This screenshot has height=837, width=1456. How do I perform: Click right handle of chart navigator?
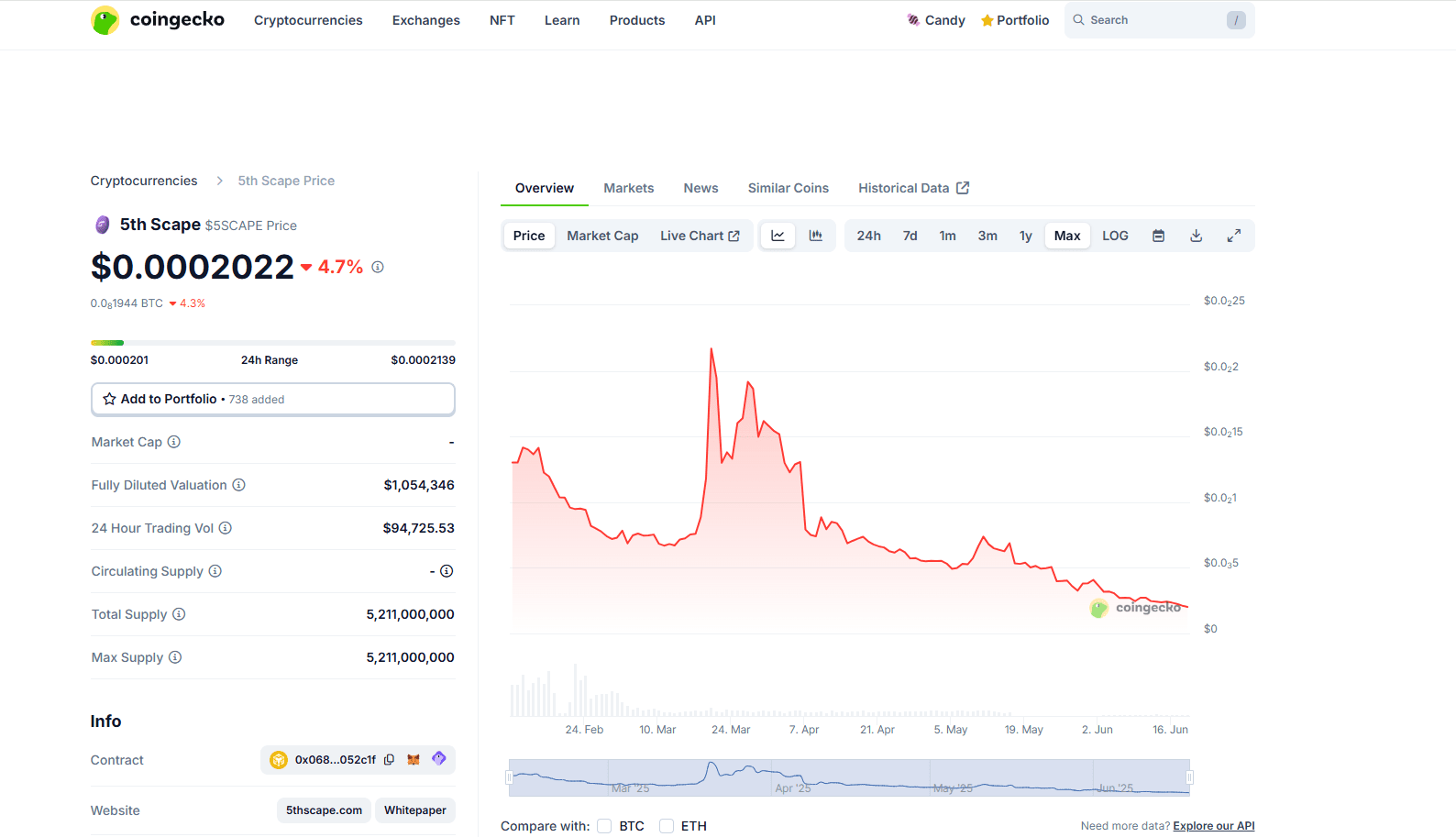[1189, 778]
